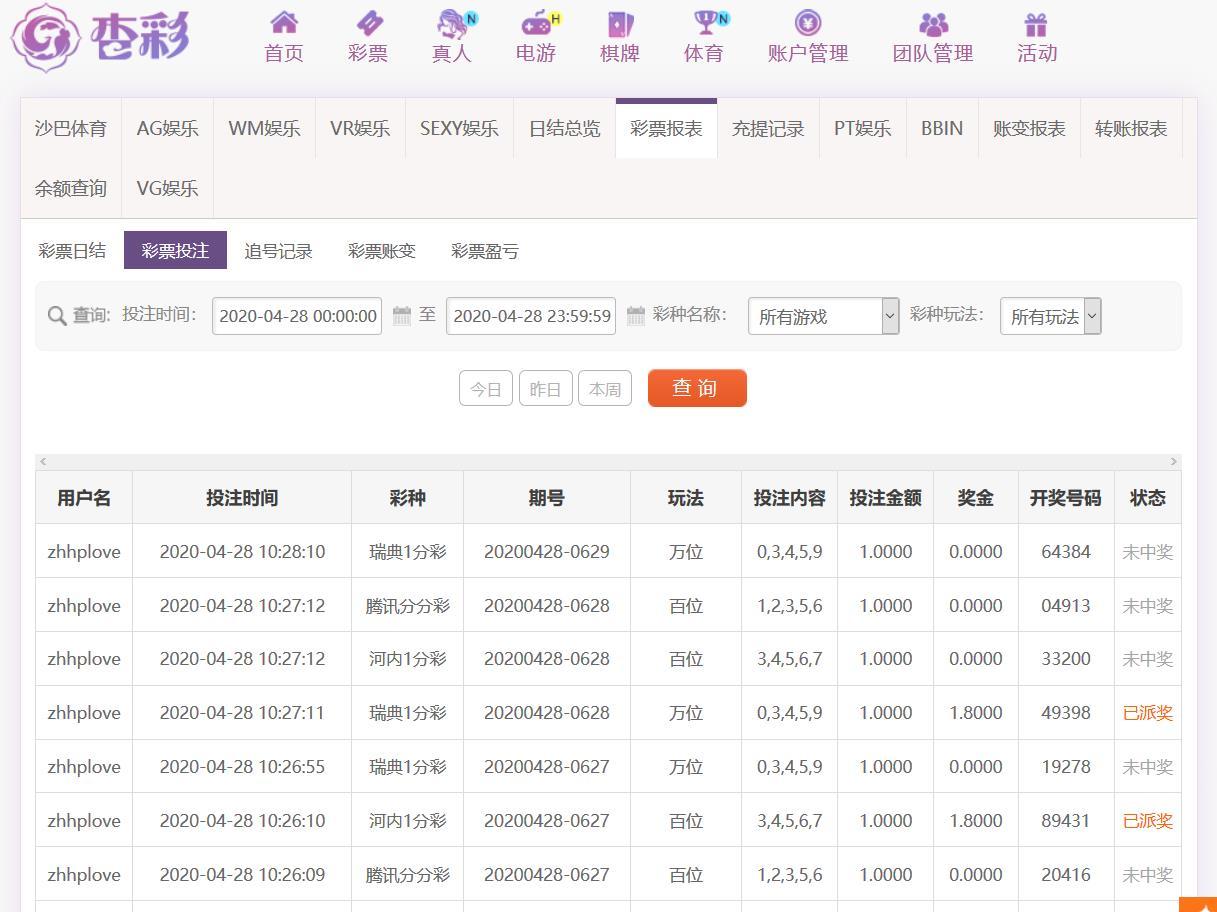Click the home icon in top navigation
This screenshot has height=912, width=1217.
(x=284, y=23)
